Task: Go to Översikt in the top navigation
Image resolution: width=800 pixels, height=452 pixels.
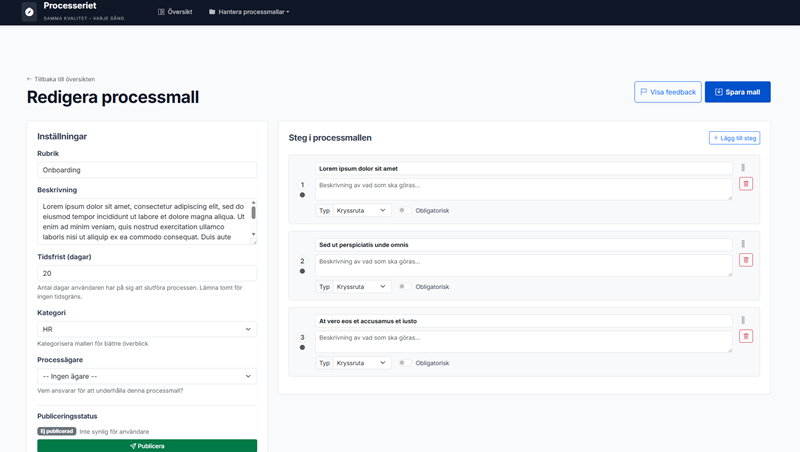Action: [175, 12]
